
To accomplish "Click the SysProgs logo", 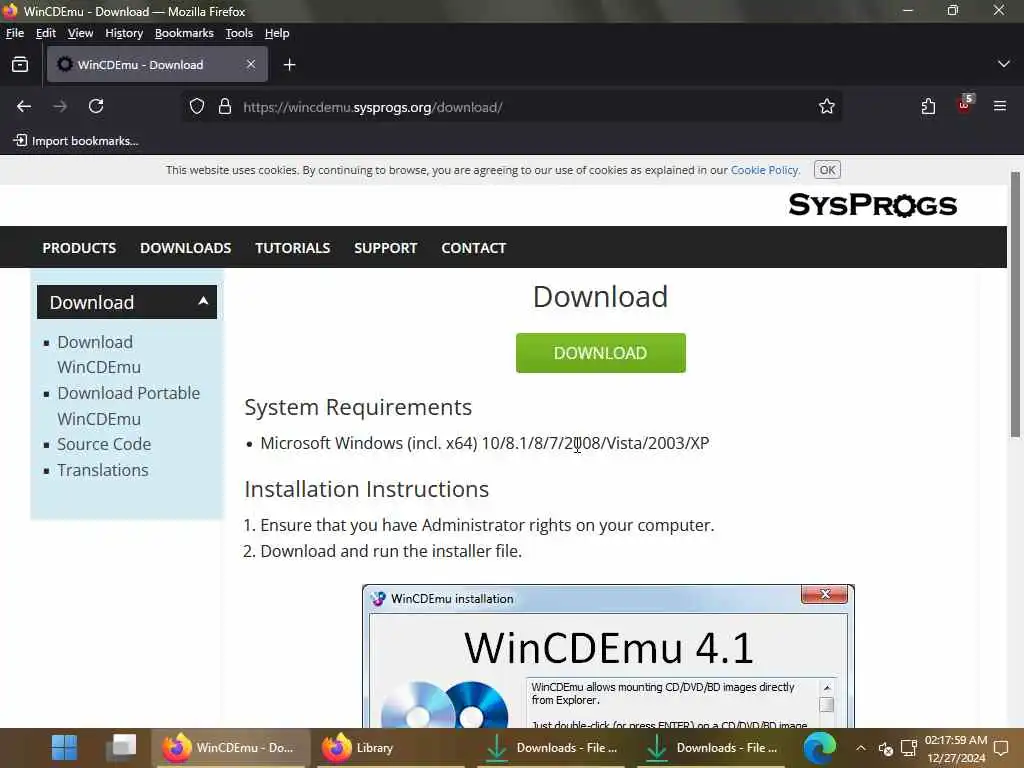I will [x=873, y=205].
